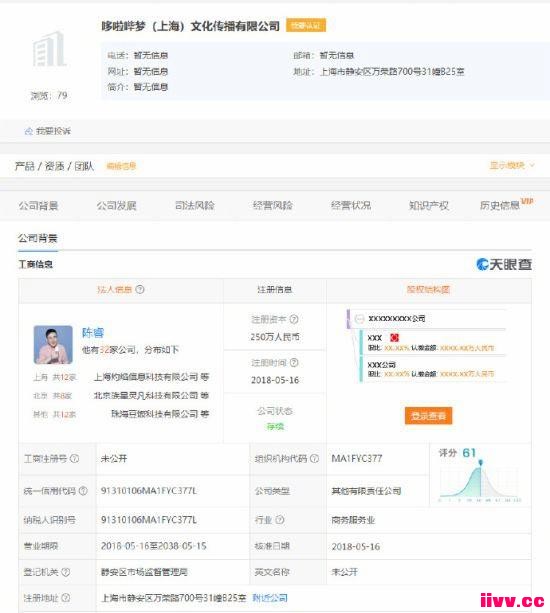Click the score 61 distribution chart
550x613 pixels.
480,482
